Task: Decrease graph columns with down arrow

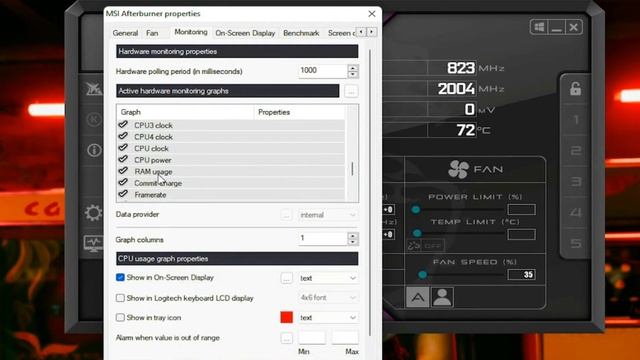Action: (x=353, y=242)
